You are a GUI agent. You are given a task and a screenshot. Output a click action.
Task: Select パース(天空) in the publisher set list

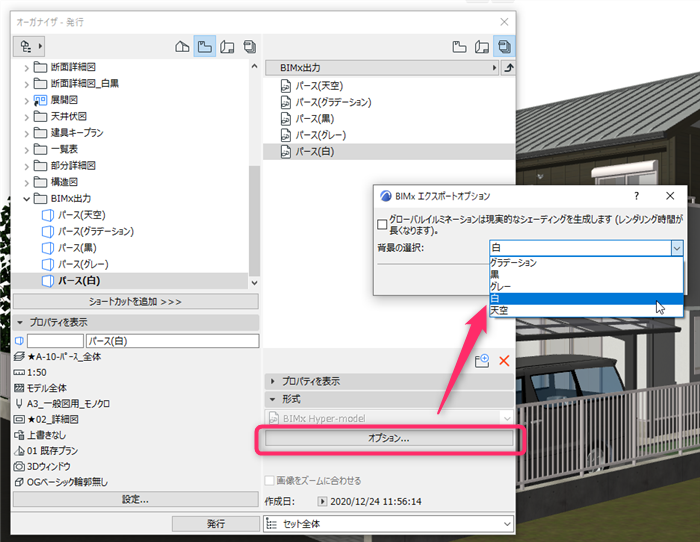coord(389,86)
